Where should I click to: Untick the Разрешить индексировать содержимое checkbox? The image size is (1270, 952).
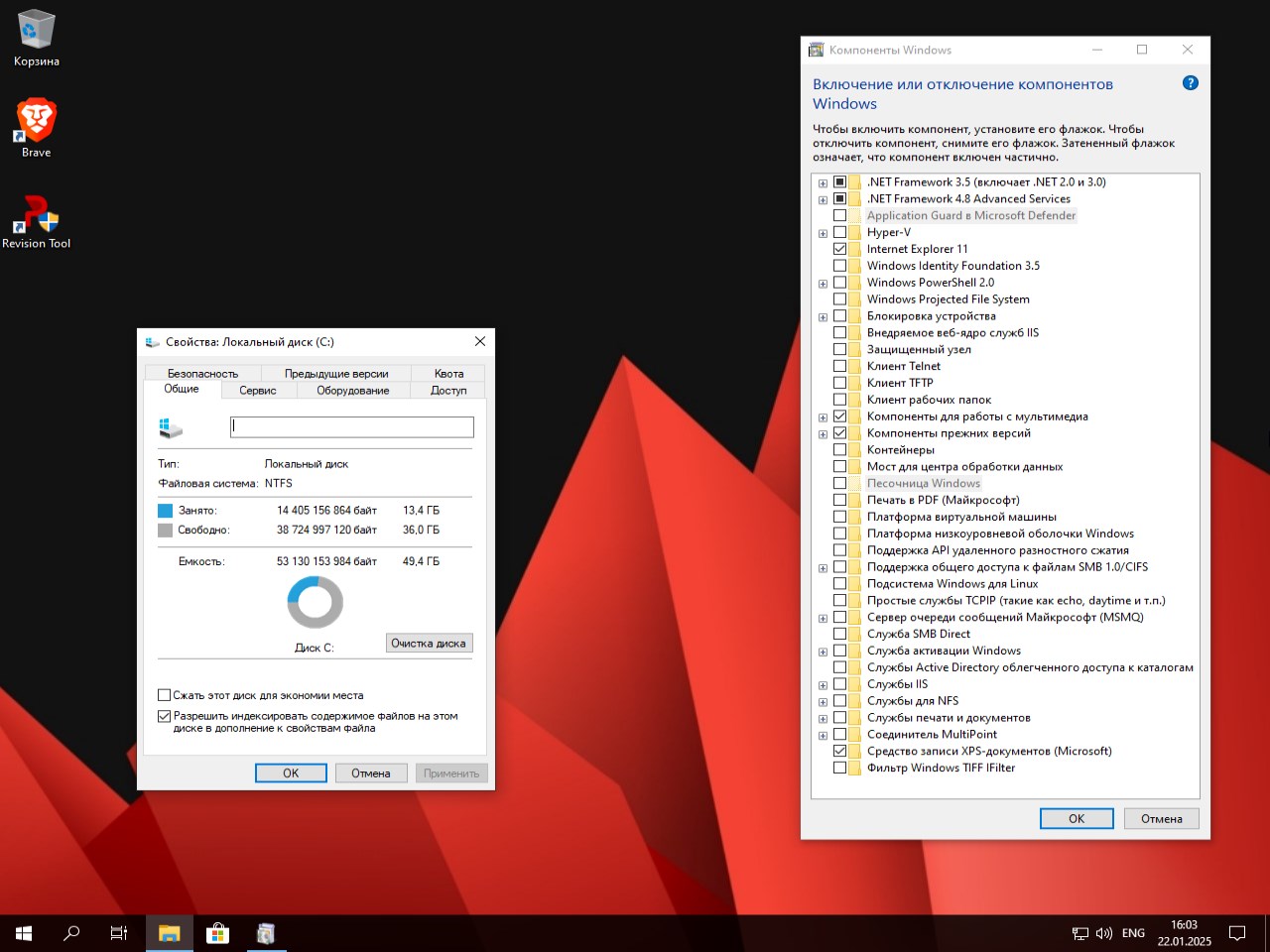[x=165, y=716]
